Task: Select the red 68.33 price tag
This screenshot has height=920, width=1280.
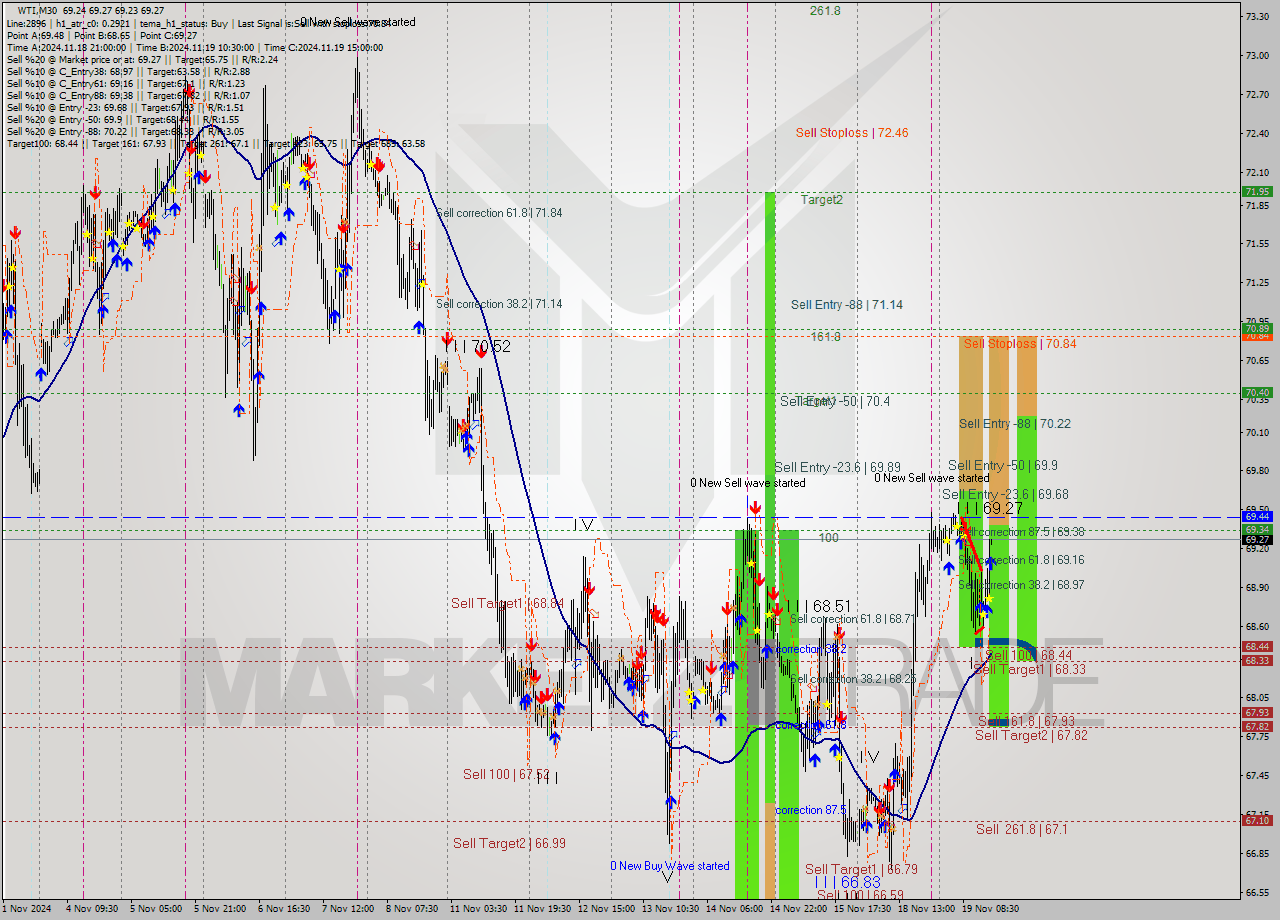Action: [x=1257, y=660]
